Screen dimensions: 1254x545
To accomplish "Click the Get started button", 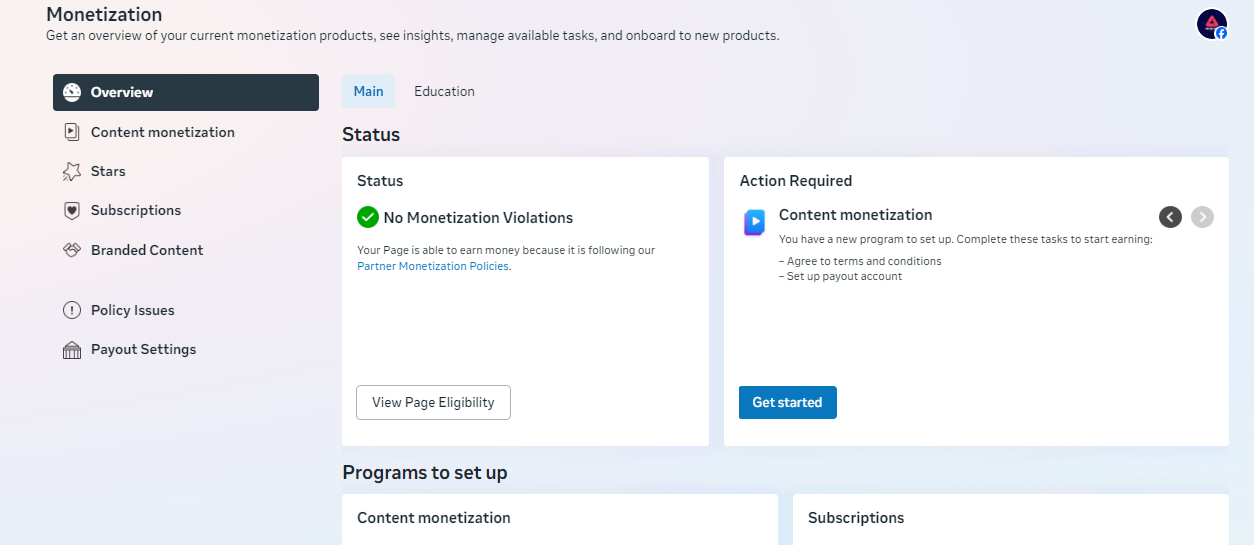I will (788, 402).
